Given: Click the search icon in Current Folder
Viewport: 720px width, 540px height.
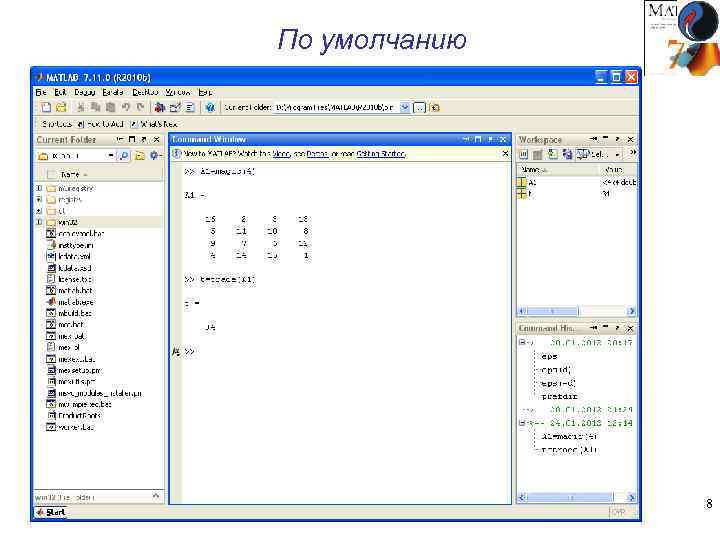Looking at the screenshot, I should point(124,156).
